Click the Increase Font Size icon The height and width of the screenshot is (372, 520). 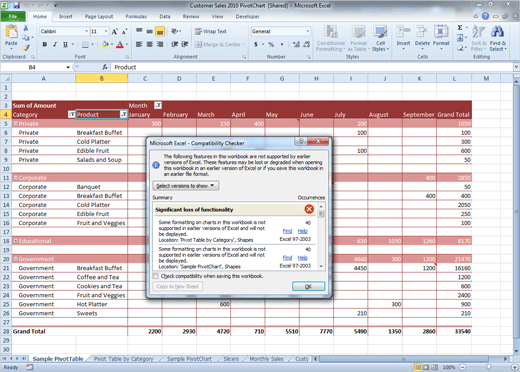(114, 32)
